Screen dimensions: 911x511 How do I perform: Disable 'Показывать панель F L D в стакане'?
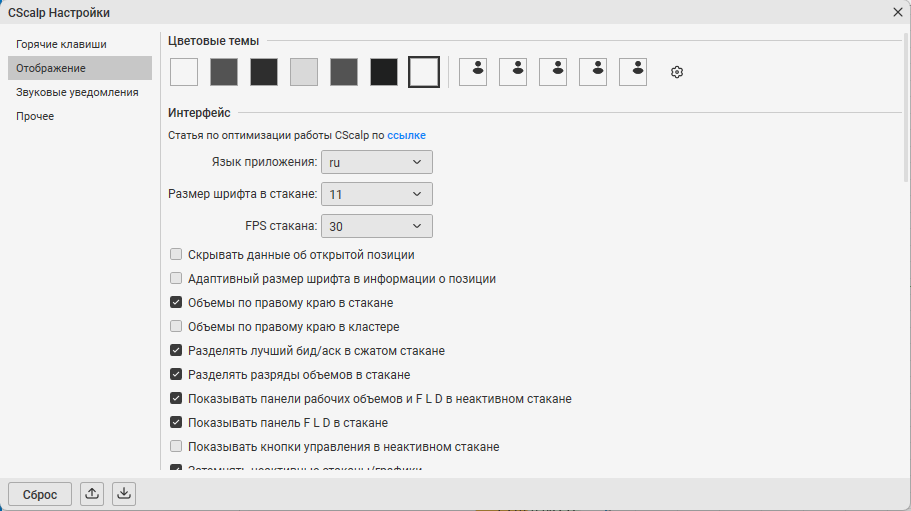(176, 422)
